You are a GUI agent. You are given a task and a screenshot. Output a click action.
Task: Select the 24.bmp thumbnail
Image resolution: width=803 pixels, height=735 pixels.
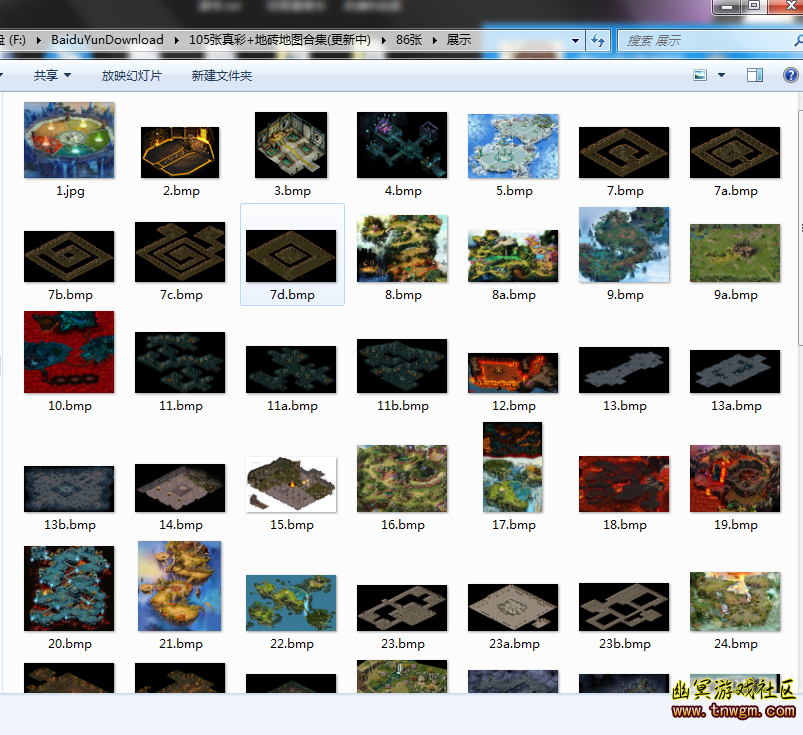point(735,601)
